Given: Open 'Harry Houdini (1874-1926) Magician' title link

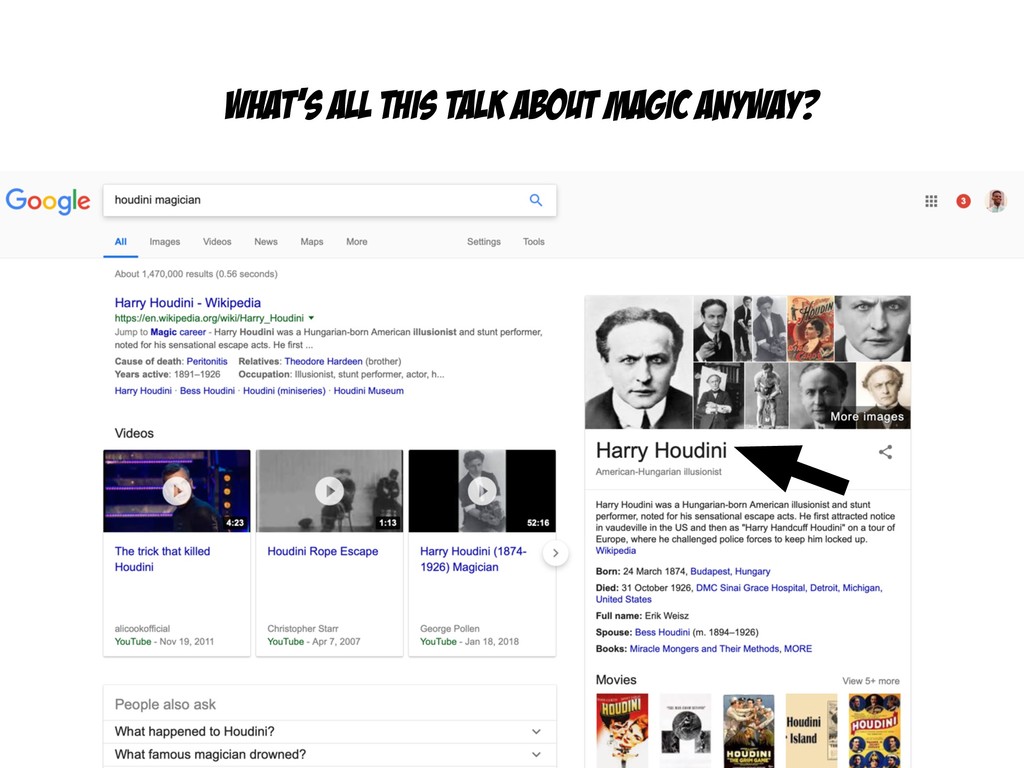Looking at the screenshot, I should click(x=473, y=559).
